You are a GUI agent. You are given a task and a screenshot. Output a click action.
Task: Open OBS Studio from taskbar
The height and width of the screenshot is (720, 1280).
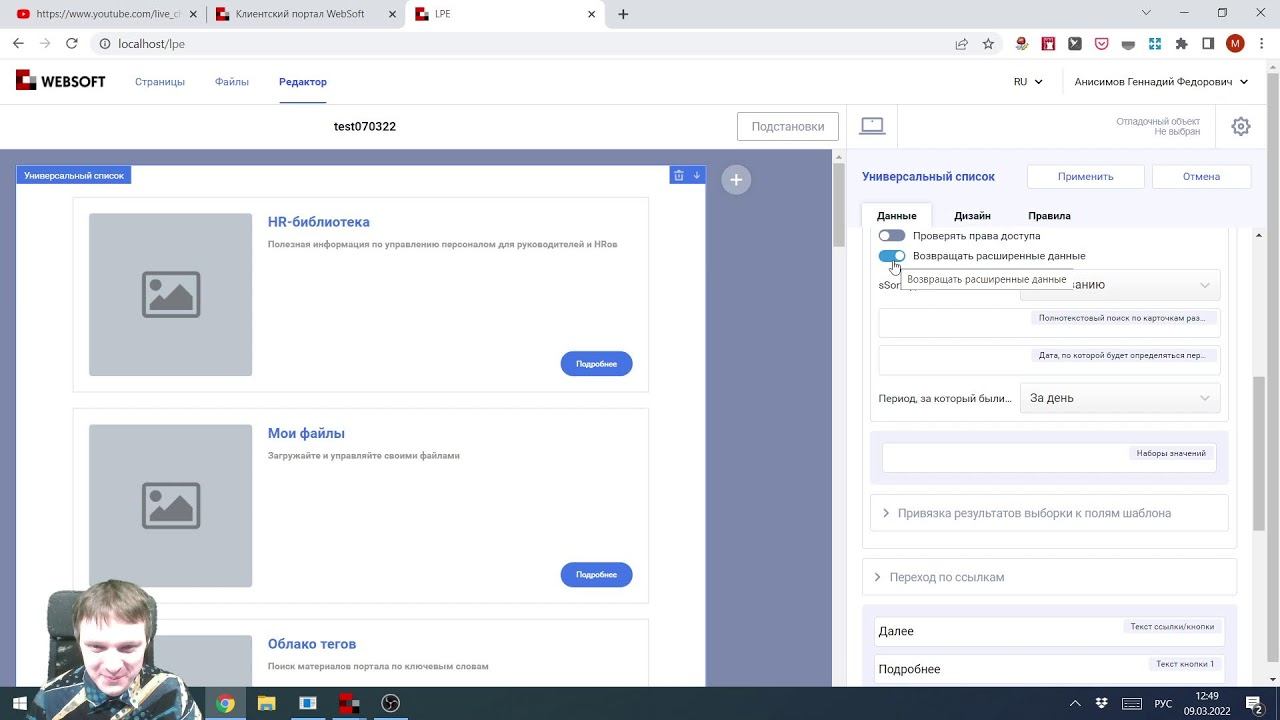point(390,703)
